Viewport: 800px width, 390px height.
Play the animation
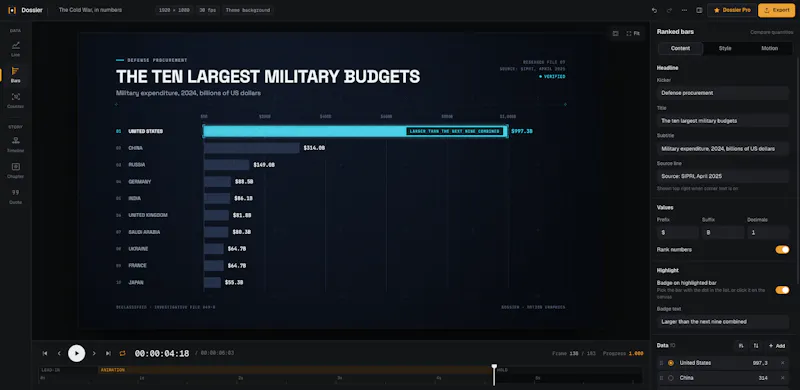point(77,353)
